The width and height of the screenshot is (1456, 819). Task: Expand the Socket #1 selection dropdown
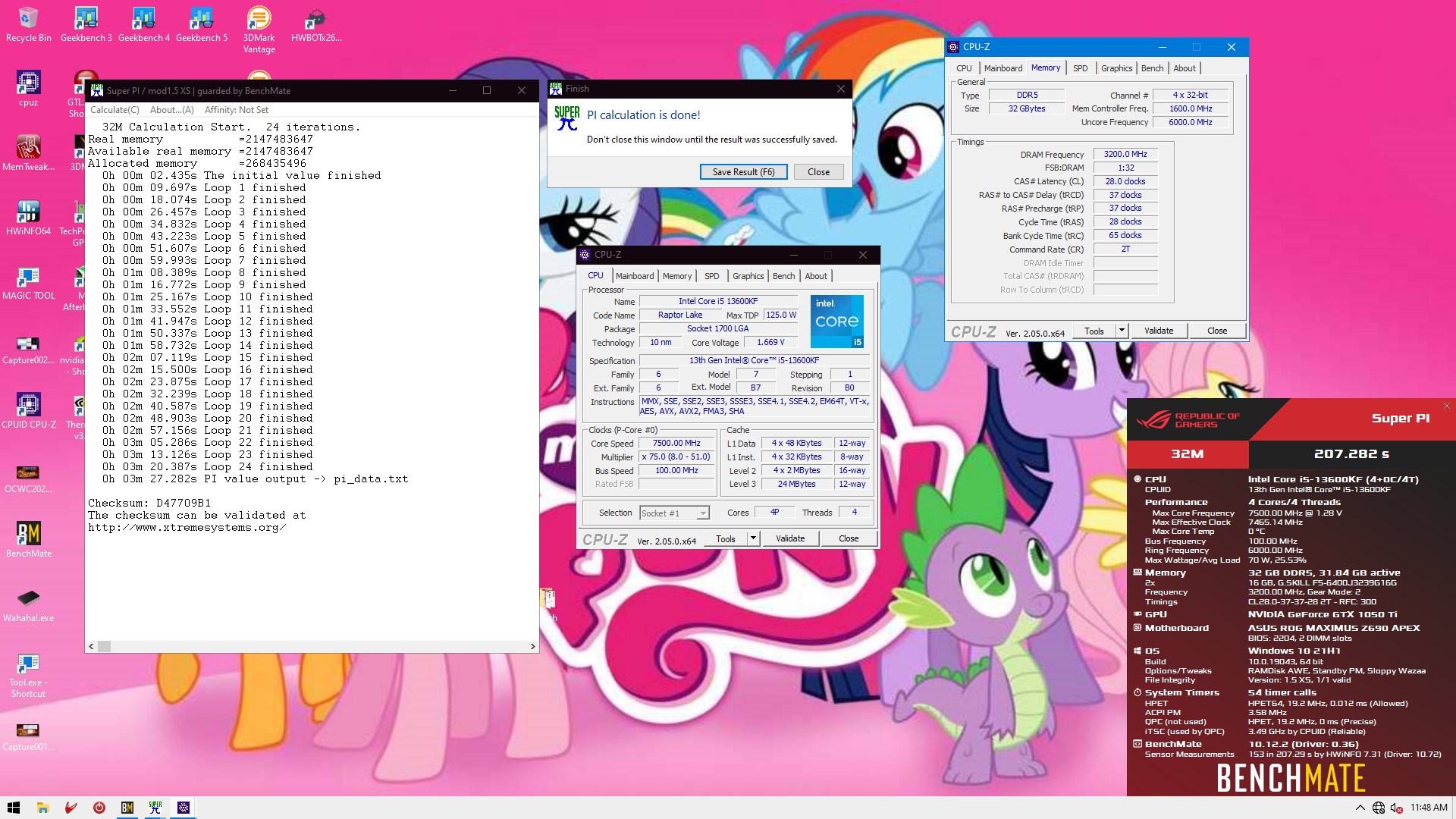tap(703, 513)
